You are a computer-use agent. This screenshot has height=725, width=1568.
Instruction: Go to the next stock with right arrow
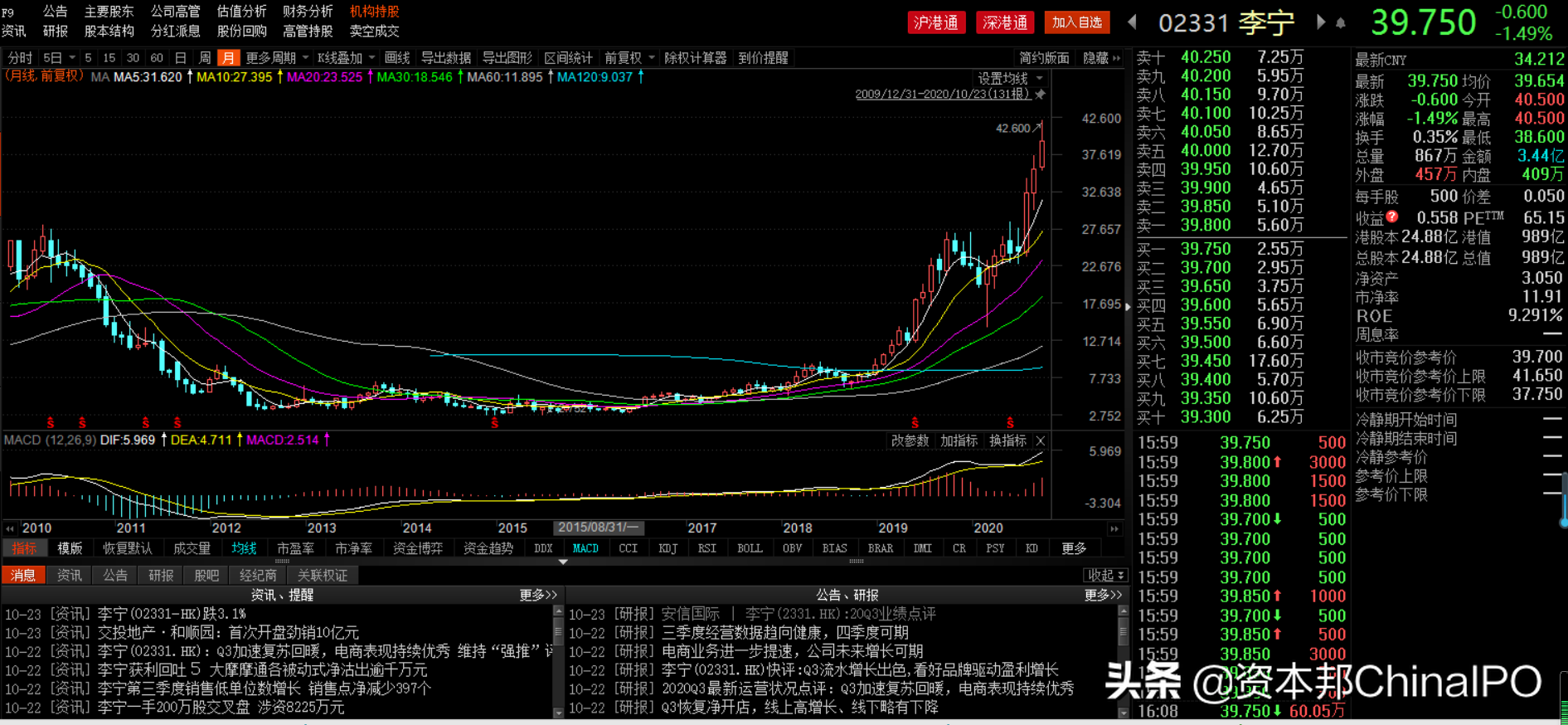pos(1321,22)
